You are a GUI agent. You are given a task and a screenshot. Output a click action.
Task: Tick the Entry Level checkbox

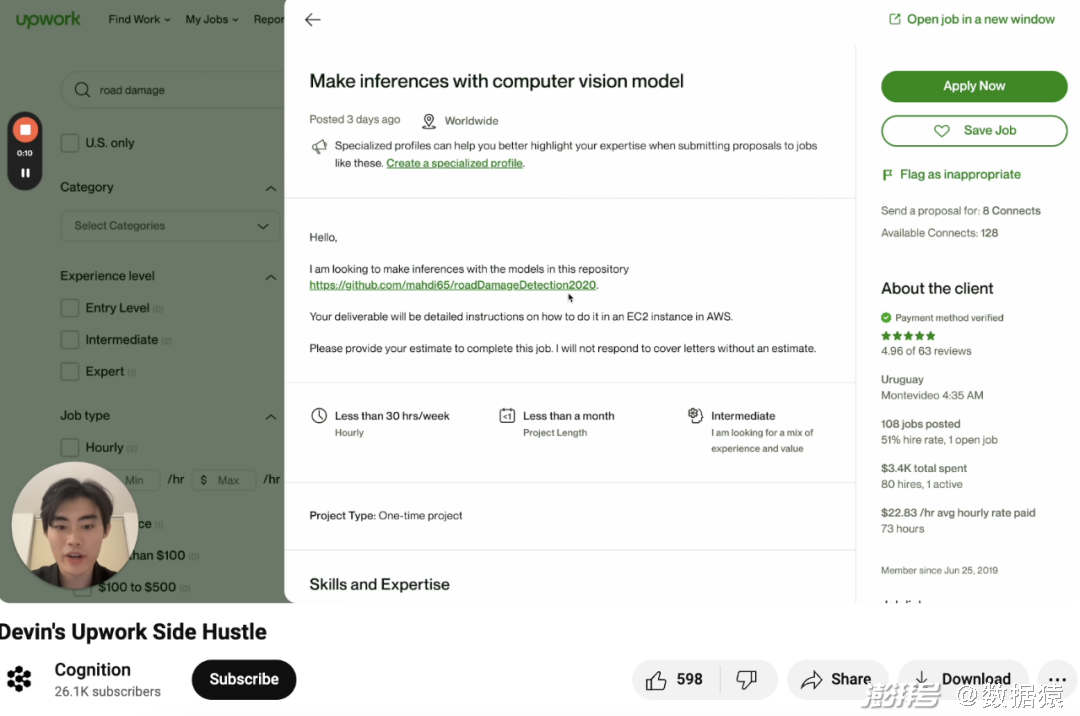point(70,308)
